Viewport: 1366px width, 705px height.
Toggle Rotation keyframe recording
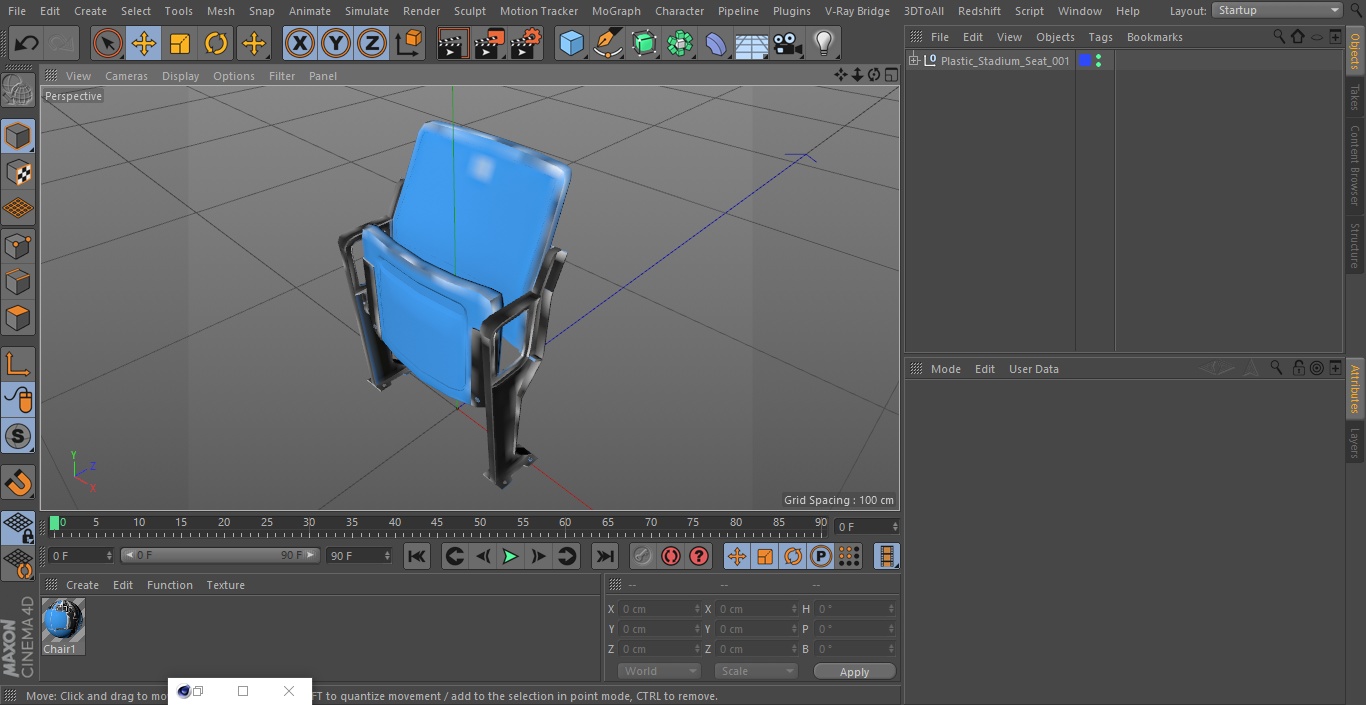click(793, 556)
